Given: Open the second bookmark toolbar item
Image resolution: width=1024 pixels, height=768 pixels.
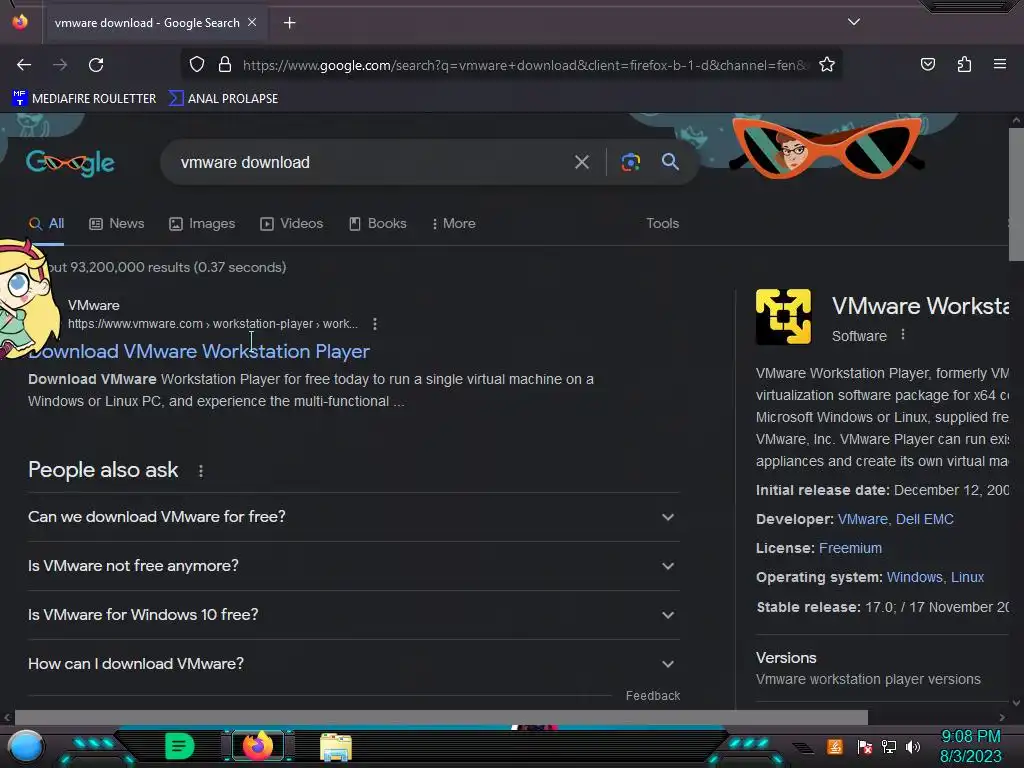Looking at the screenshot, I should point(223,99).
